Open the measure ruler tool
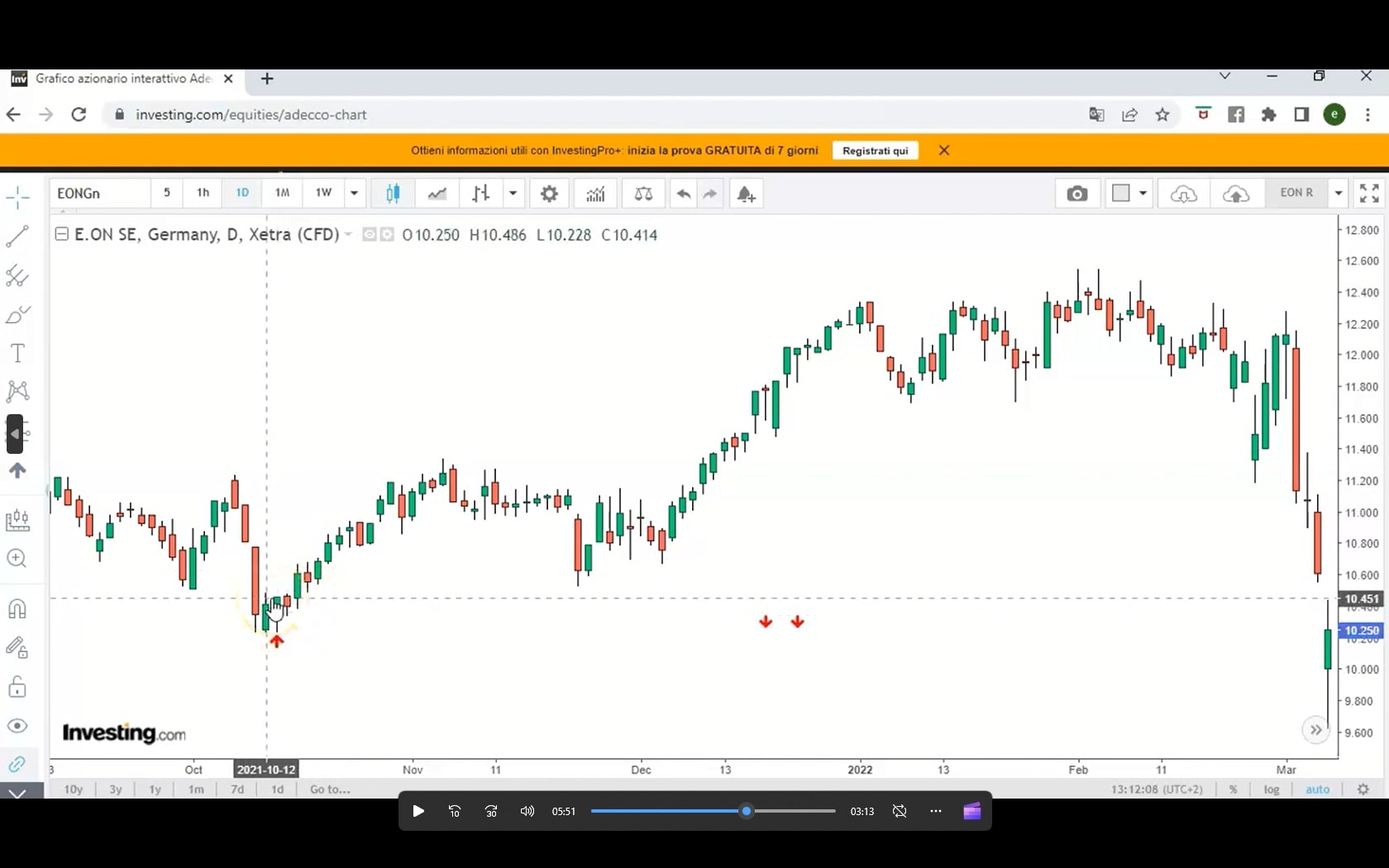The width and height of the screenshot is (1389, 868). (x=17, y=520)
